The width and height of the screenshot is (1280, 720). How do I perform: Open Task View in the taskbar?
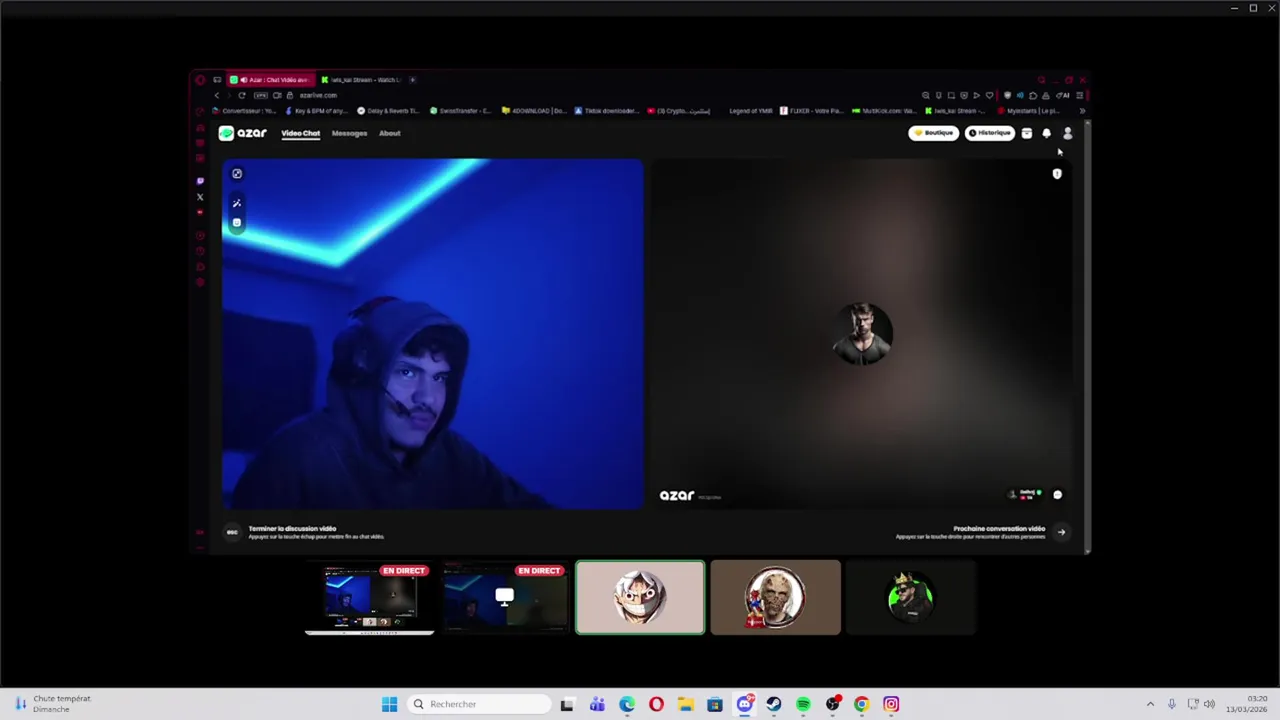(567, 704)
